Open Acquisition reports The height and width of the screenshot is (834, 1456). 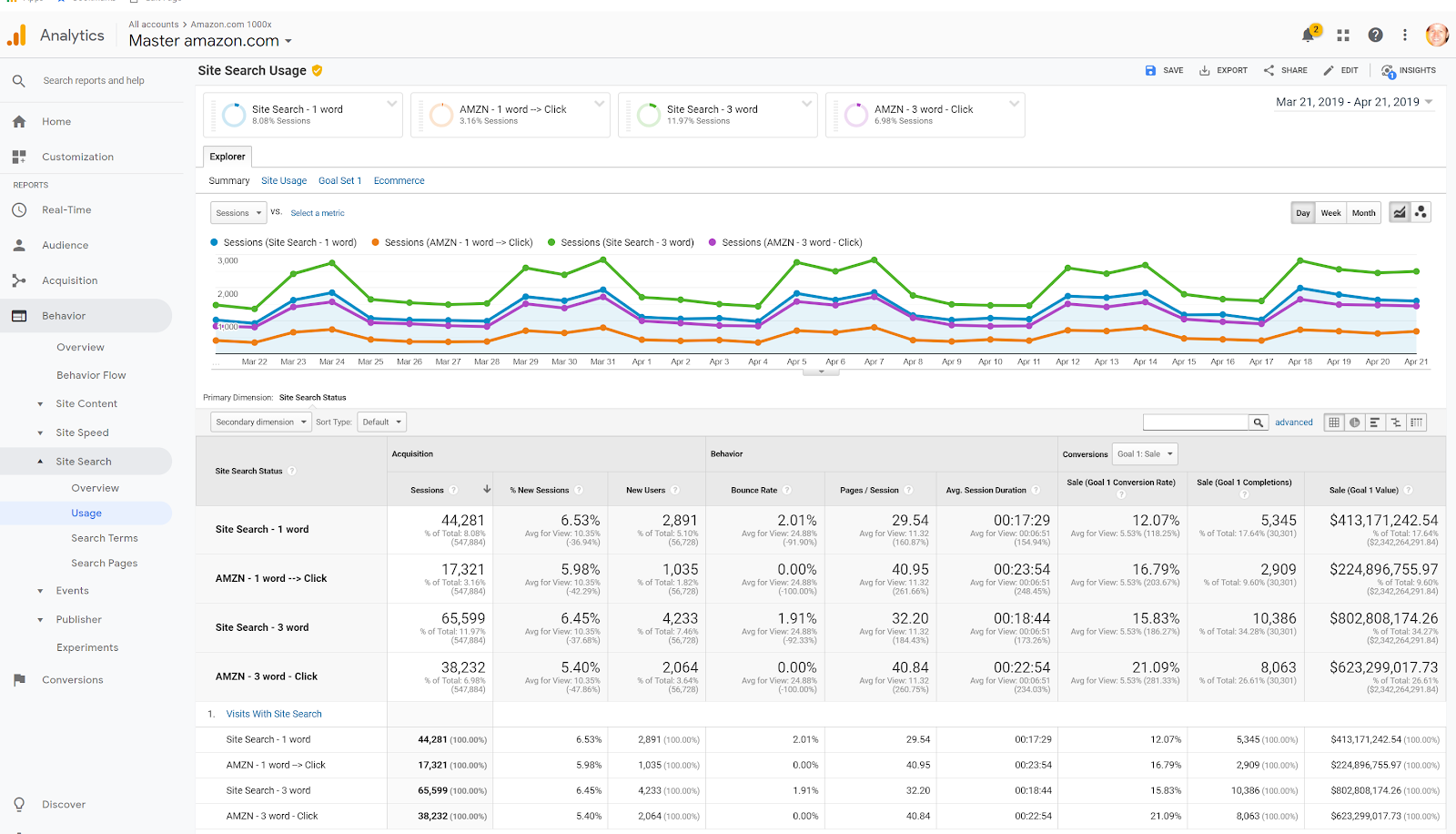69,281
